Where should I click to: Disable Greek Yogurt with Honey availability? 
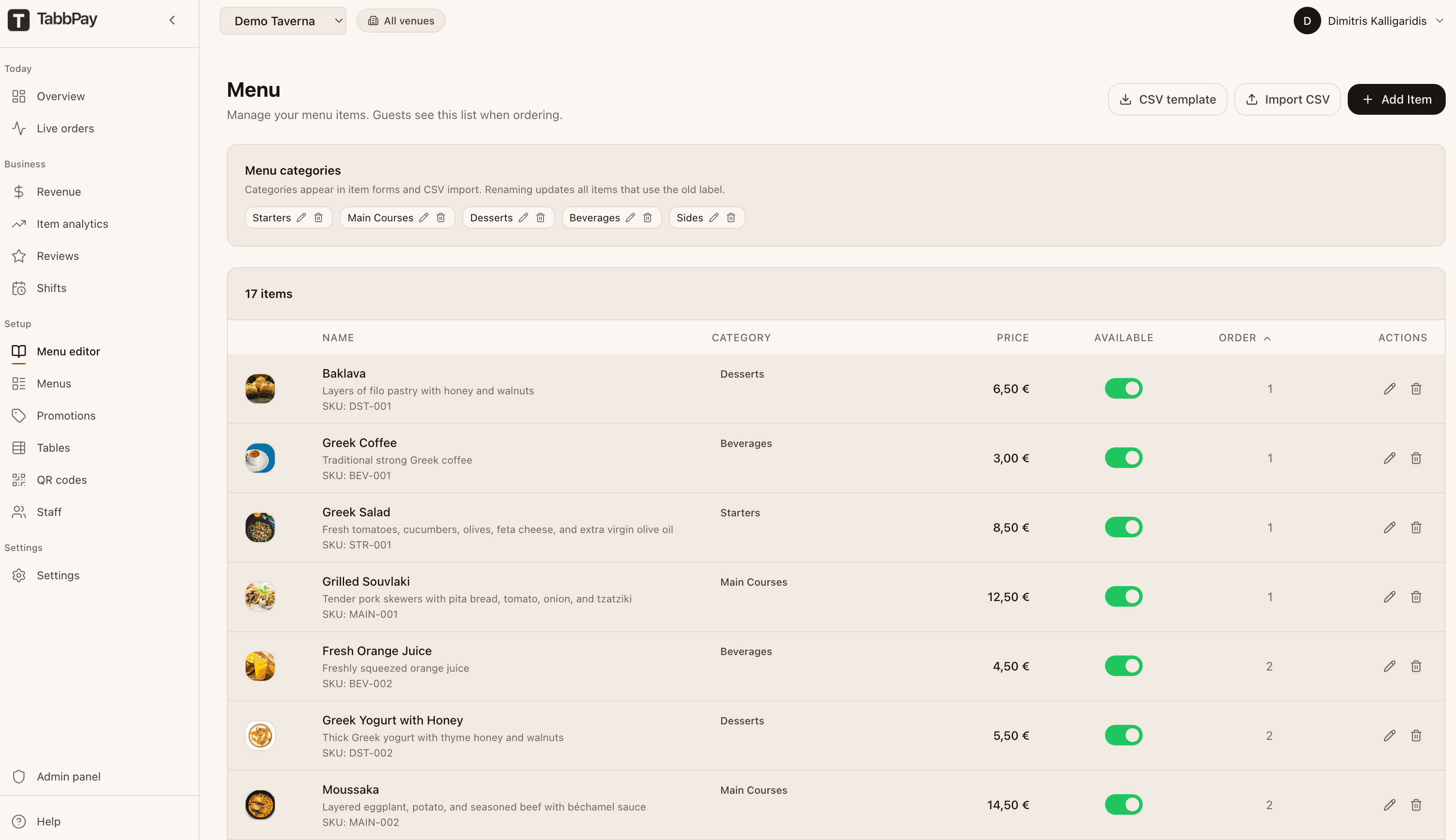1123,735
